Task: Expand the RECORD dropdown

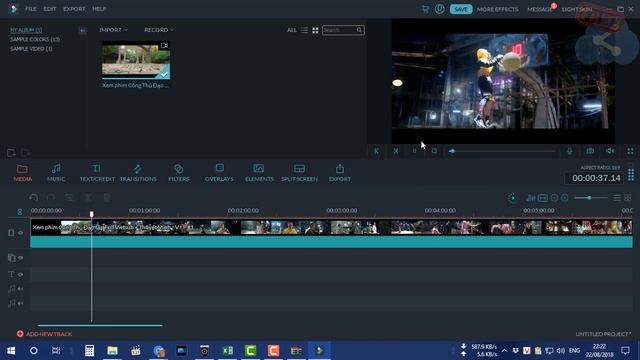Action: coord(159,30)
